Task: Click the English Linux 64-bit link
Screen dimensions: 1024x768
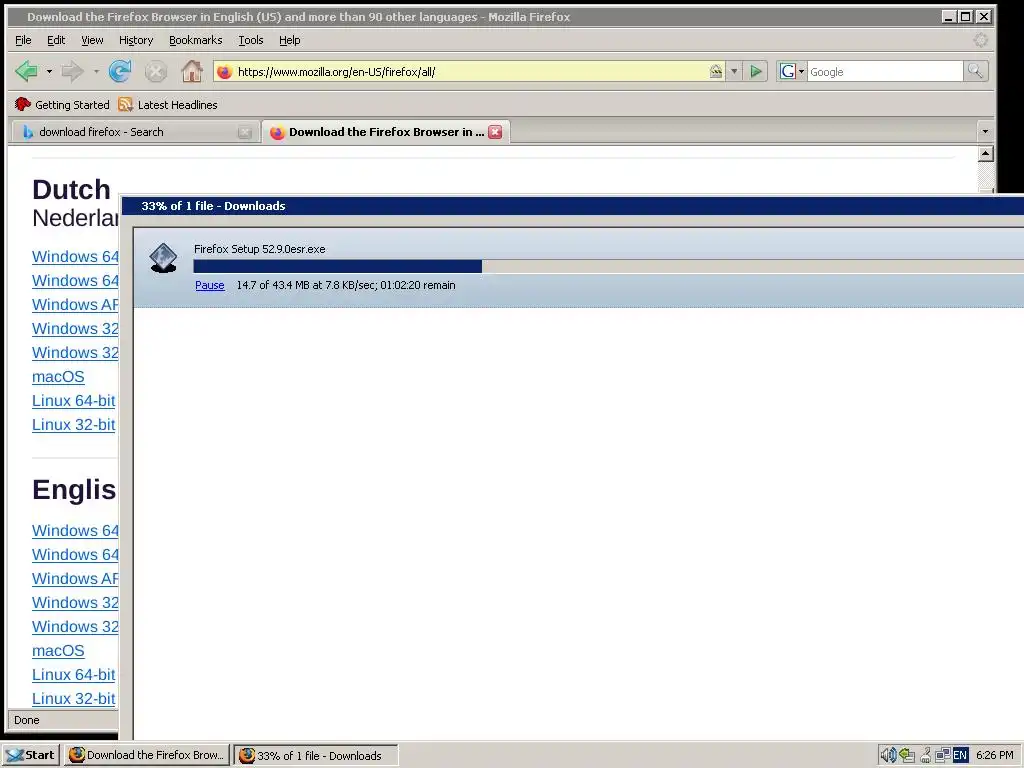Action: (74, 675)
